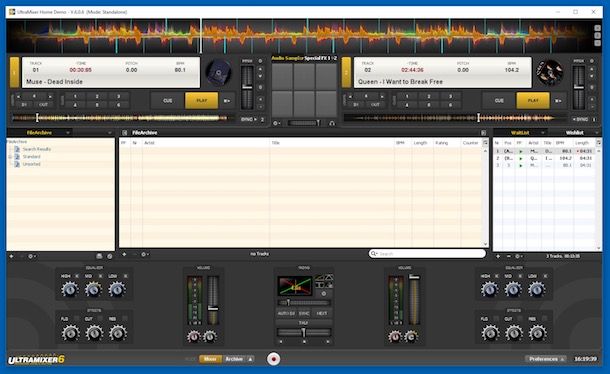Viewport: 610px width, 374px height.
Task: Open FileArchive track list gear menu
Action: click(x=144, y=254)
